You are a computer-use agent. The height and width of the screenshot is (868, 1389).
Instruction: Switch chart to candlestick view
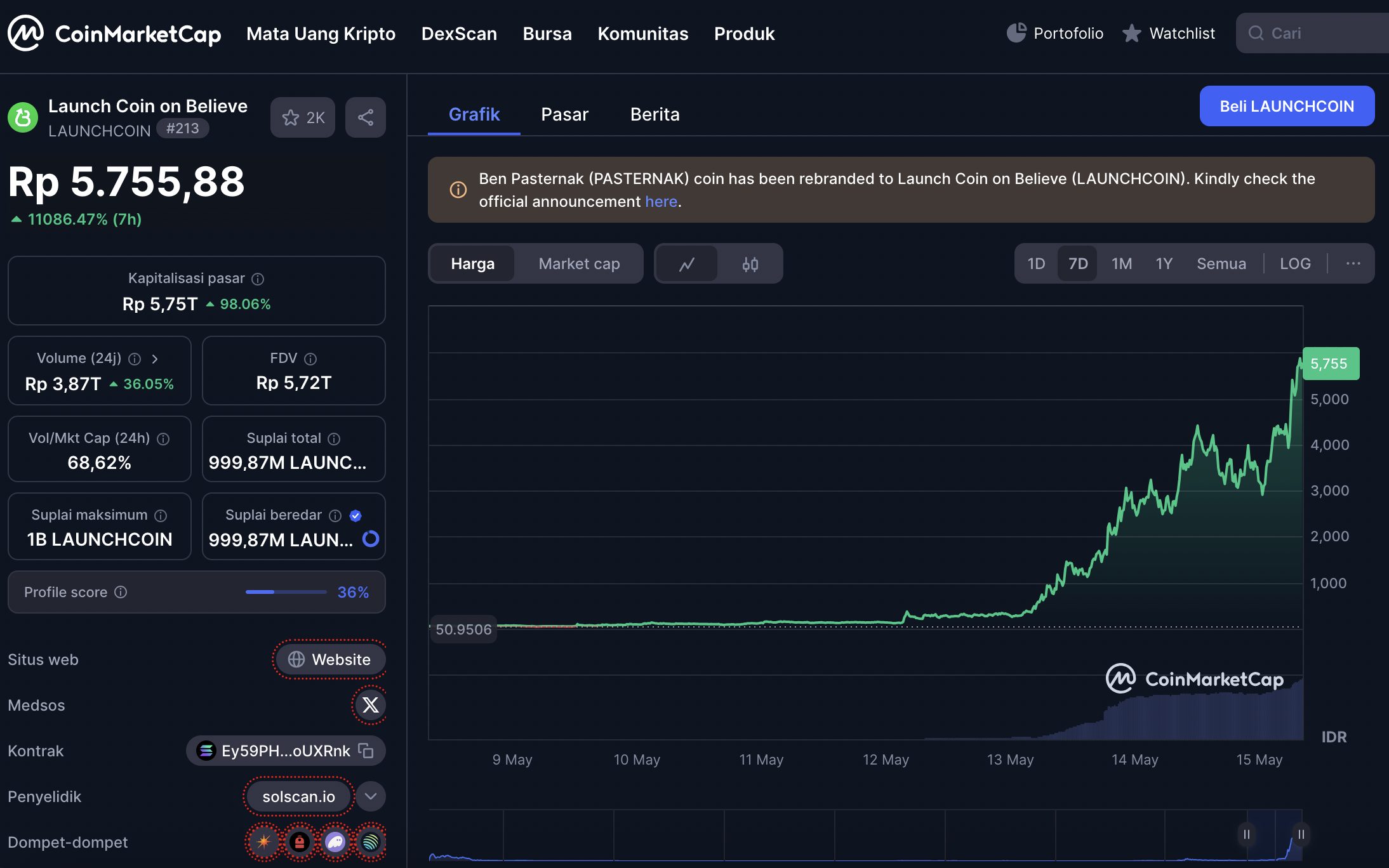tap(750, 263)
